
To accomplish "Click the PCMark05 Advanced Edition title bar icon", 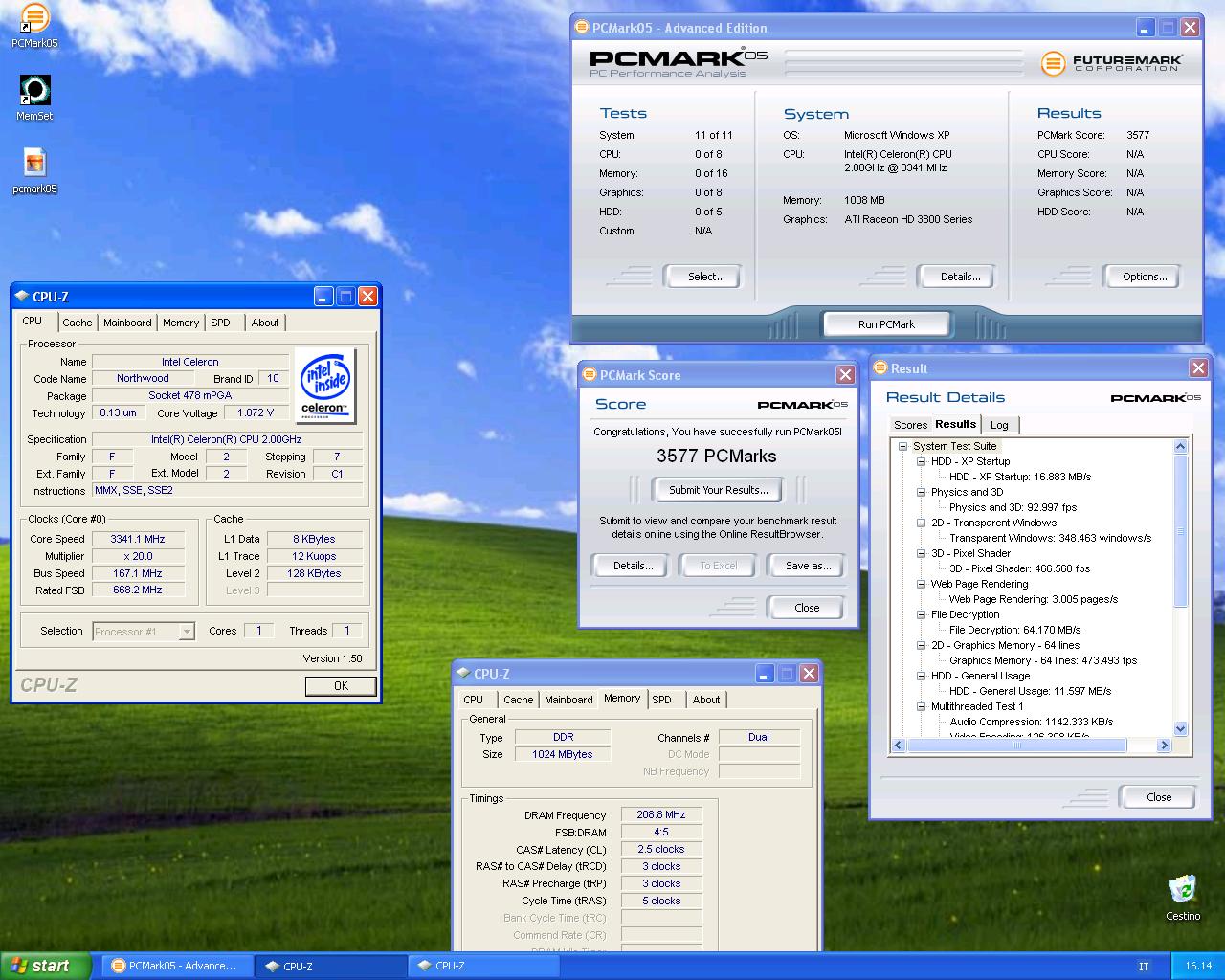I will (x=581, y=28).
